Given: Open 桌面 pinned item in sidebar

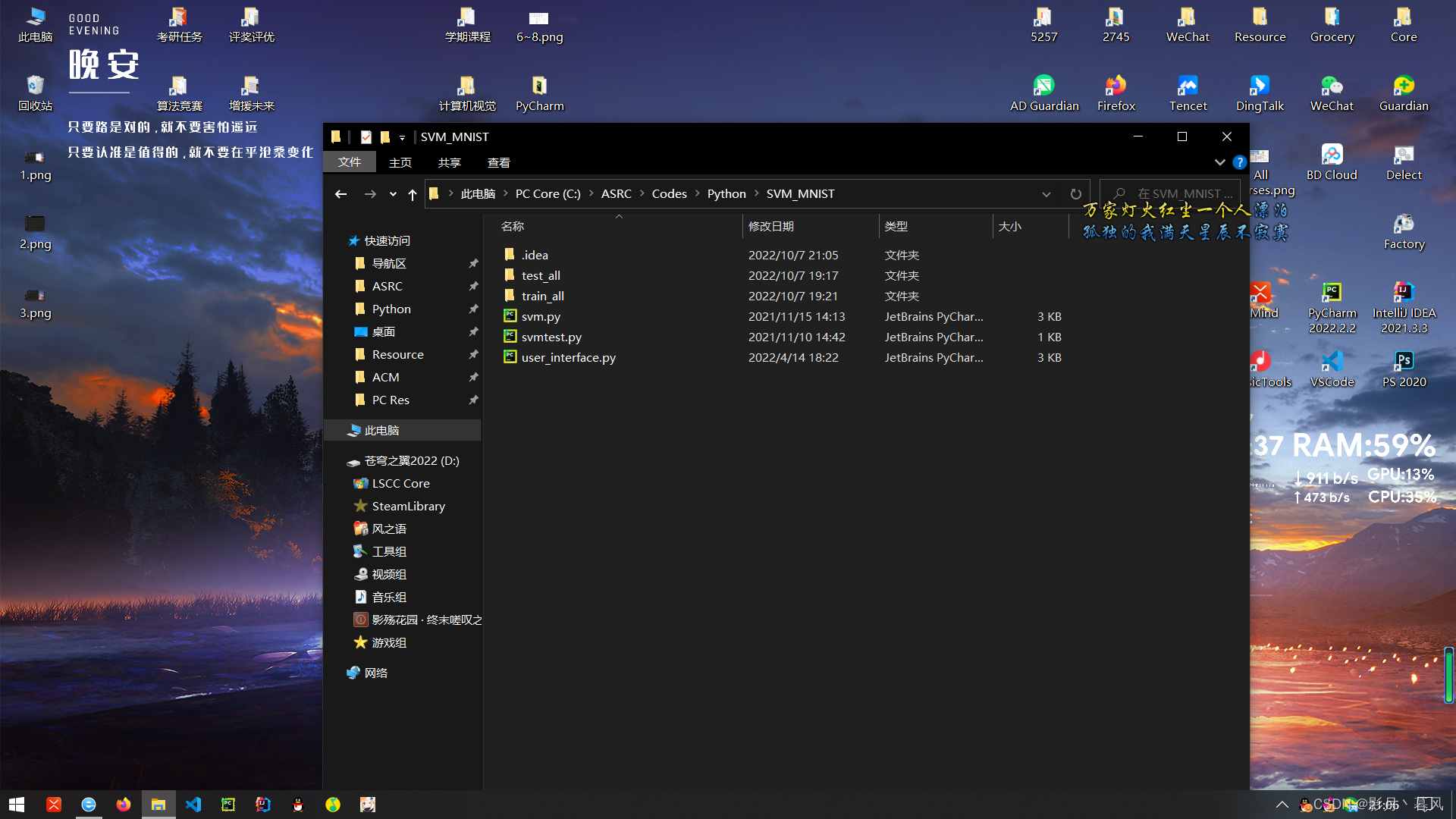Looking at the screenshot, I should click(383, 331).
